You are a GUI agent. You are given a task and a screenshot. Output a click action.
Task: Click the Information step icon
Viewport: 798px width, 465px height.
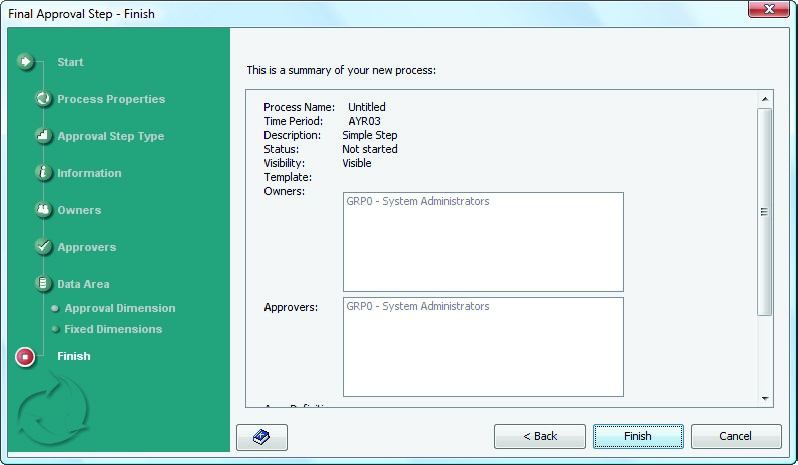43,173
